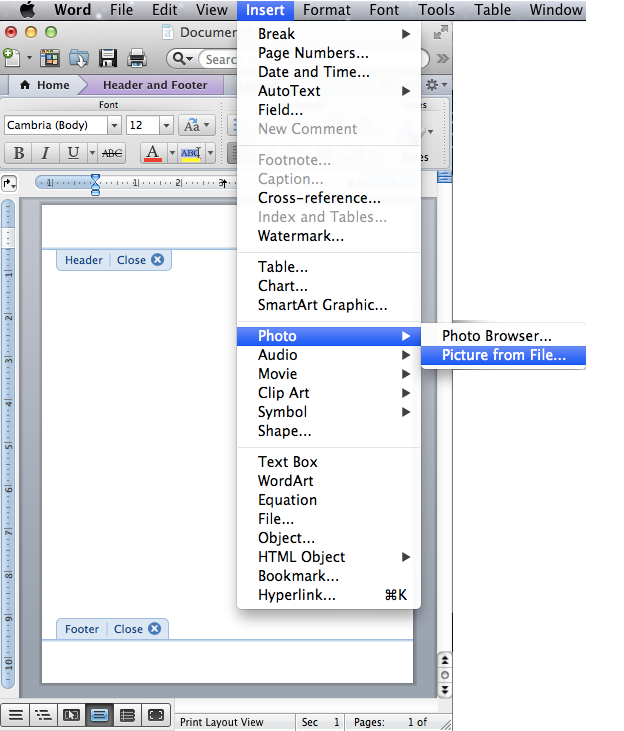624x731 pixels.
Task: Toggle Italic formatting
Action: pos(45,153)
